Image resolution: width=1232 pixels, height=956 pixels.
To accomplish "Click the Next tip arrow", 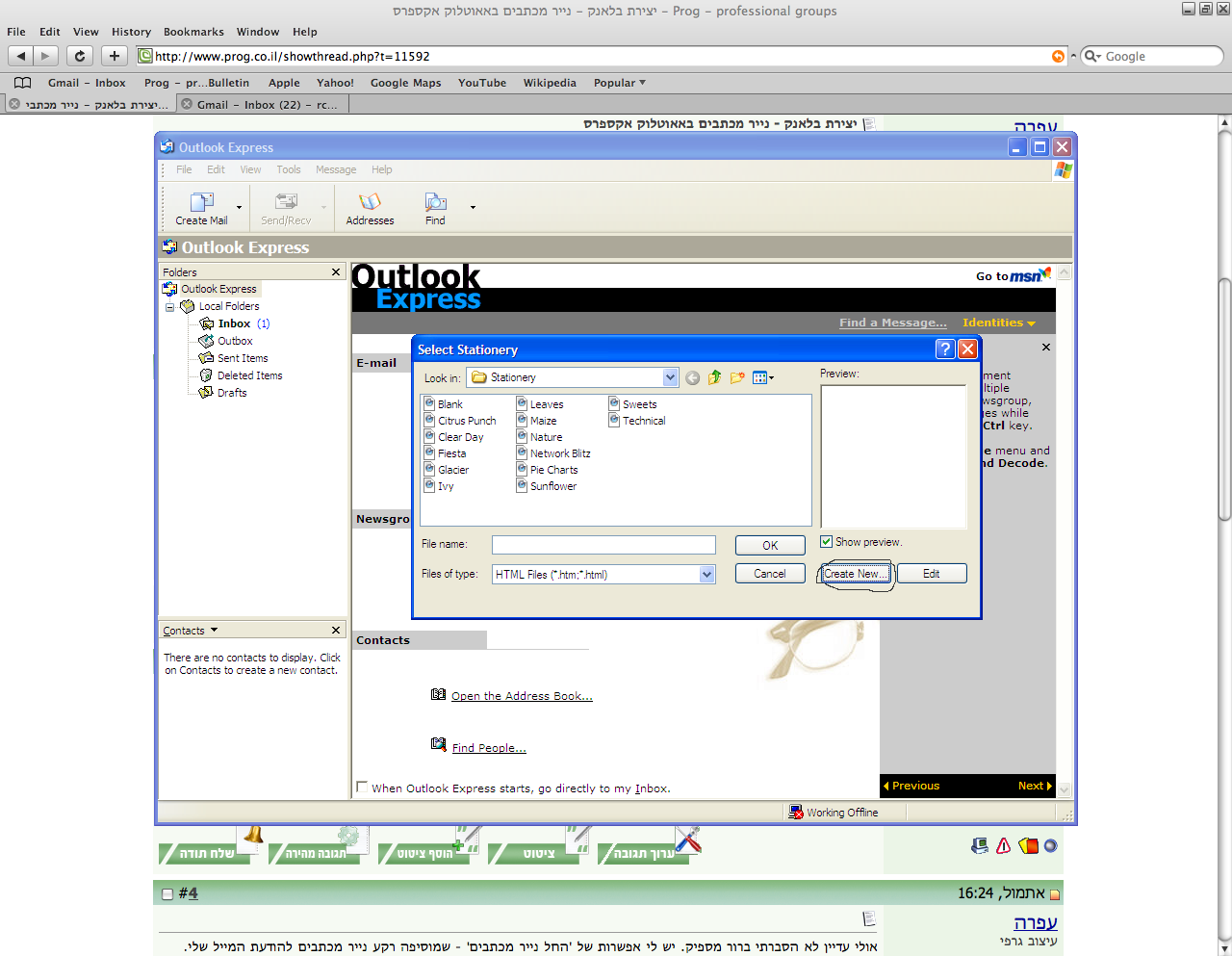I will click(x=1035, y=786).
